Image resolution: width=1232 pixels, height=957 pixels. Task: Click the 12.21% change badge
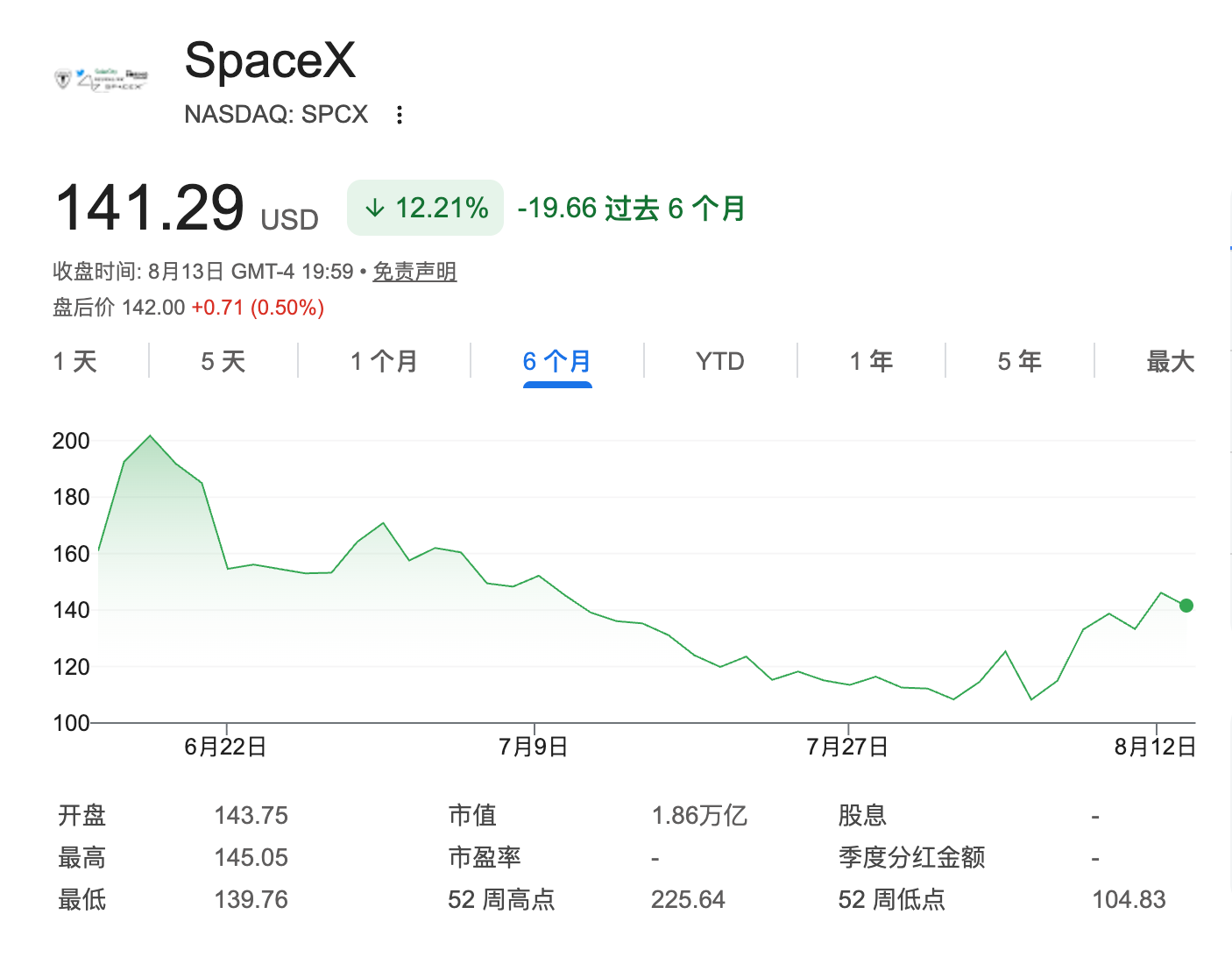coord(425,208)
